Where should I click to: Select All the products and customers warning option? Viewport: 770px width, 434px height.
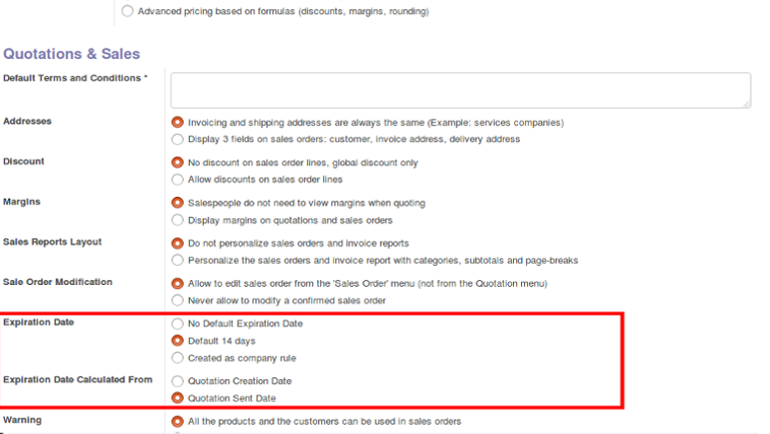(x=177, y=421)
